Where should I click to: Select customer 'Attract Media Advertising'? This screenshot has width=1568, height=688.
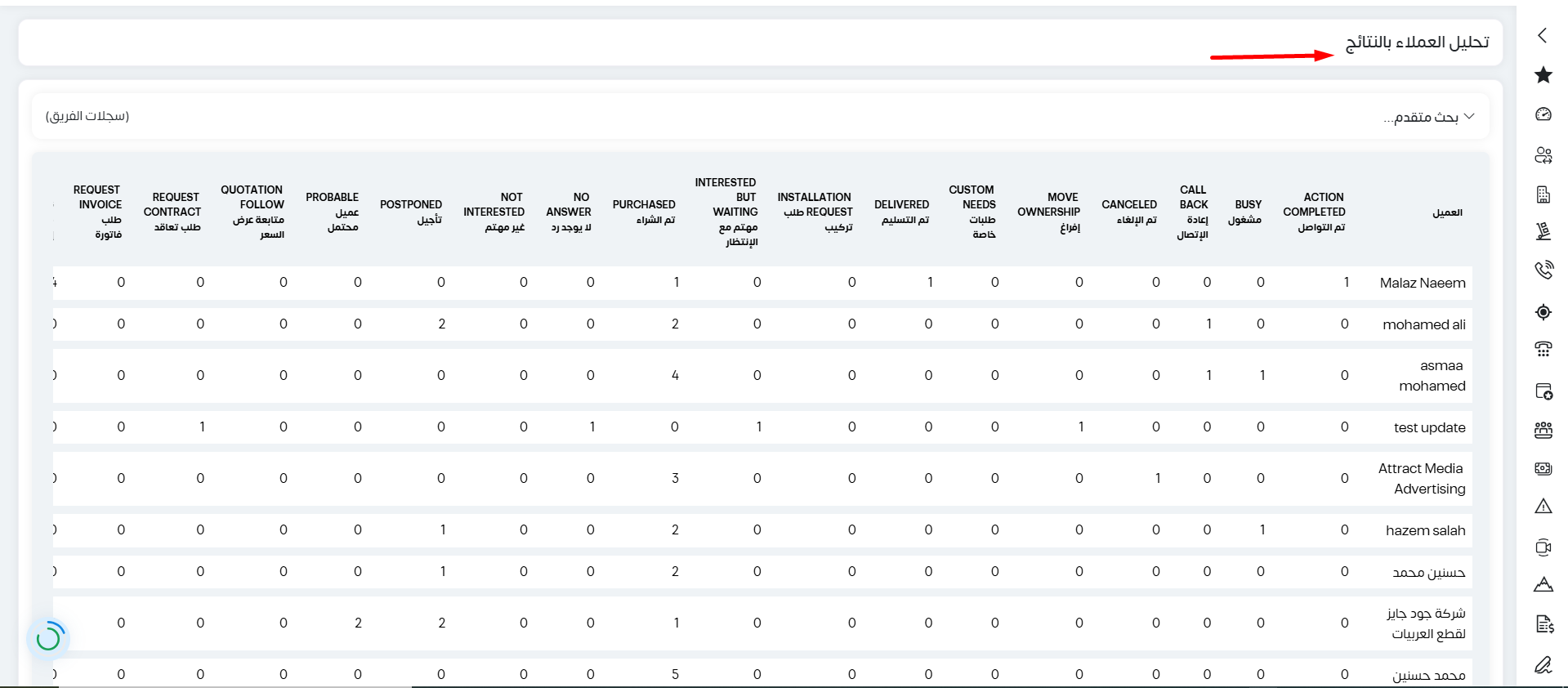(x=1422, y=479)
